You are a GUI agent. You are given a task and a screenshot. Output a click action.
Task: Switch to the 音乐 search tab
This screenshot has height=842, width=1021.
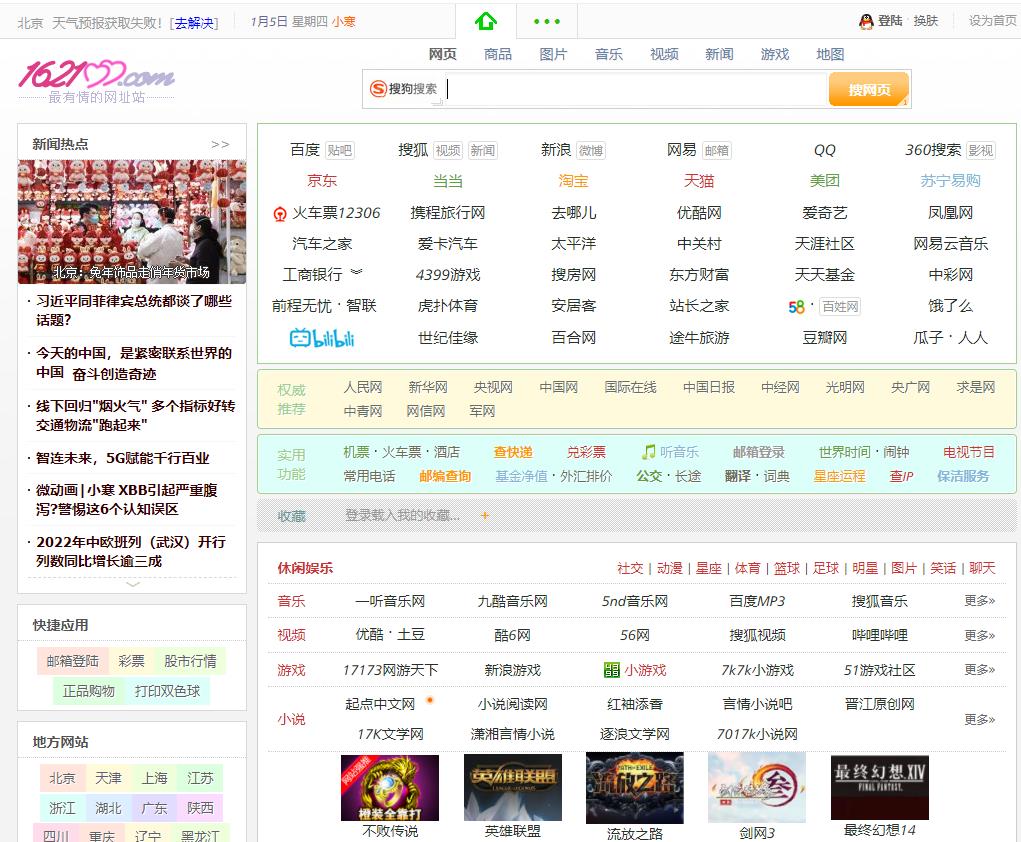click(609, 54)
